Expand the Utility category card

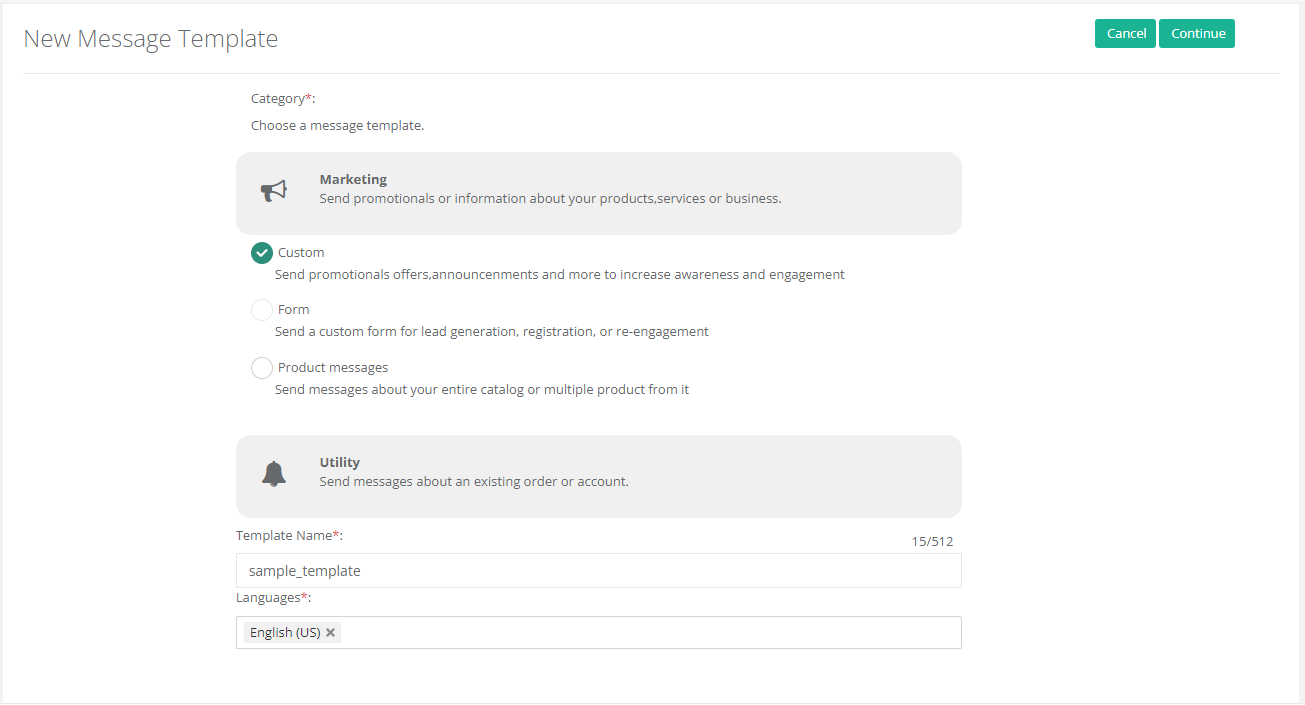(x=598, y=476)
